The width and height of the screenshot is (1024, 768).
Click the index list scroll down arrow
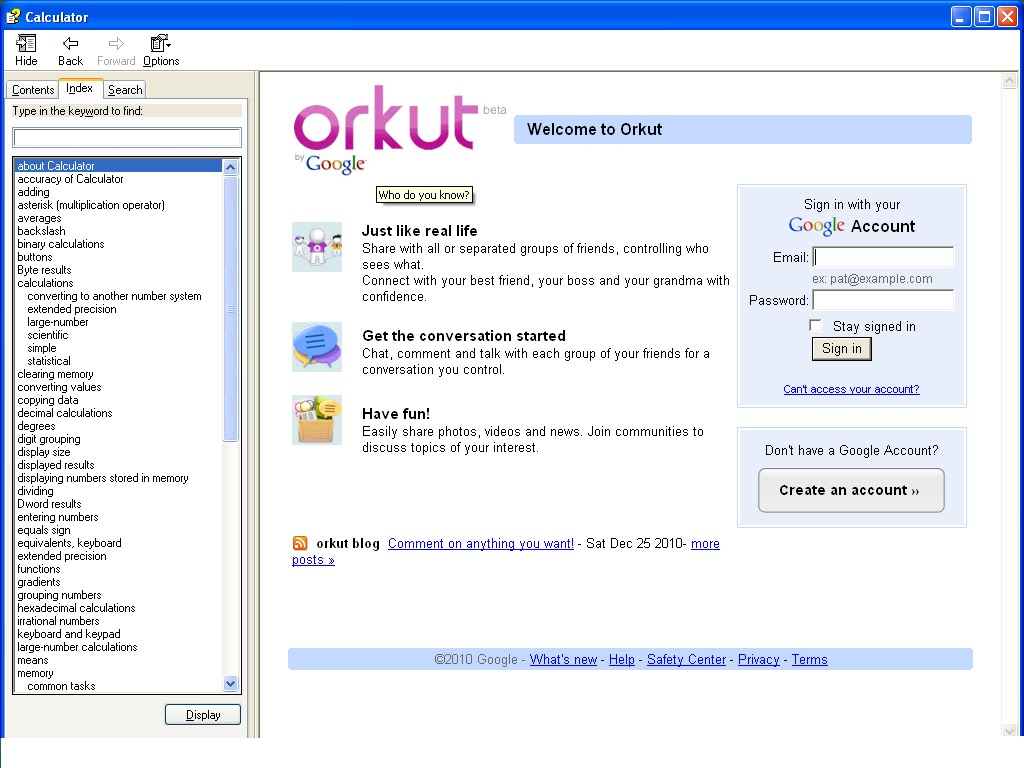(231, 684)
